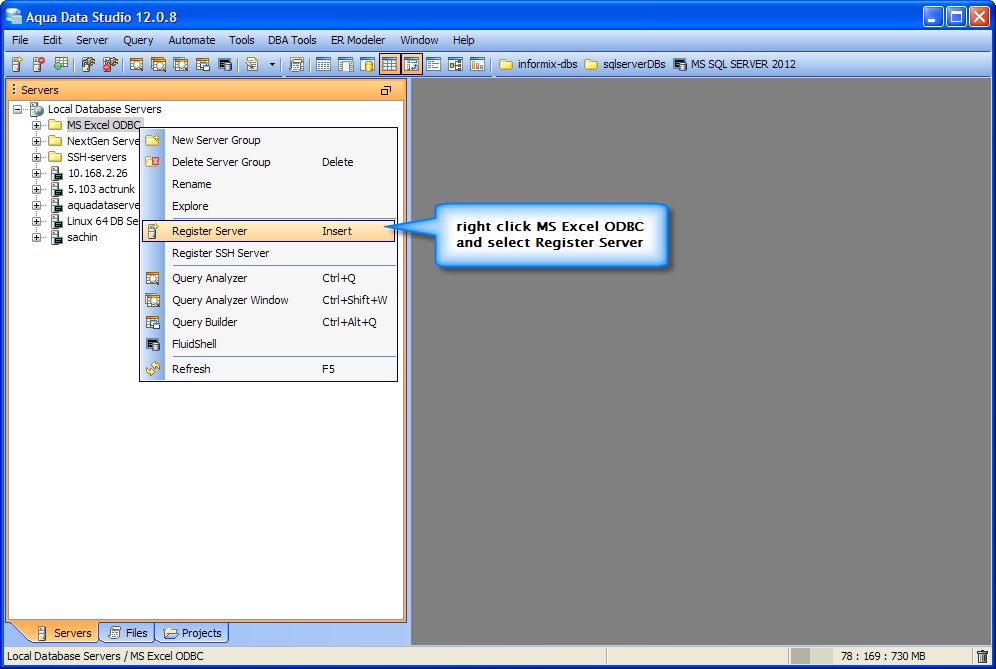This screenshot has width=996, height=669.
Task: Click the memory usage bar in status bar
Action: [x=812, y=656]
